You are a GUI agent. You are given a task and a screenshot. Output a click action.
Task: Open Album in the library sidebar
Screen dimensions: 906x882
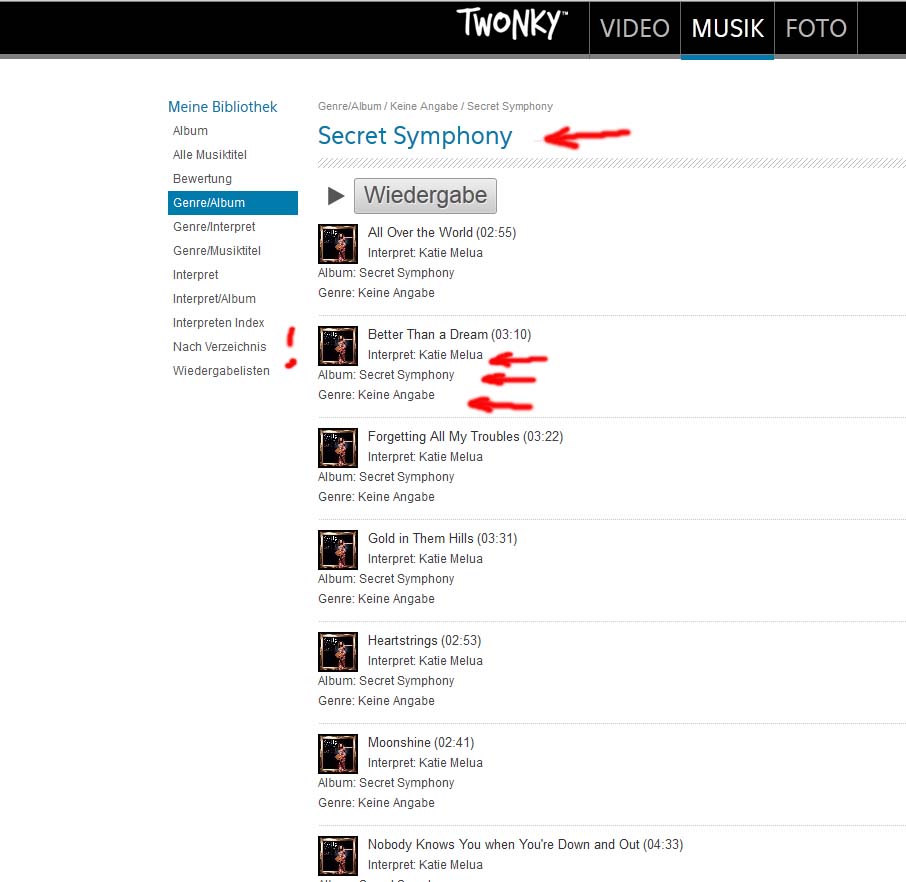pyautogui.click(x=190, y=131)
